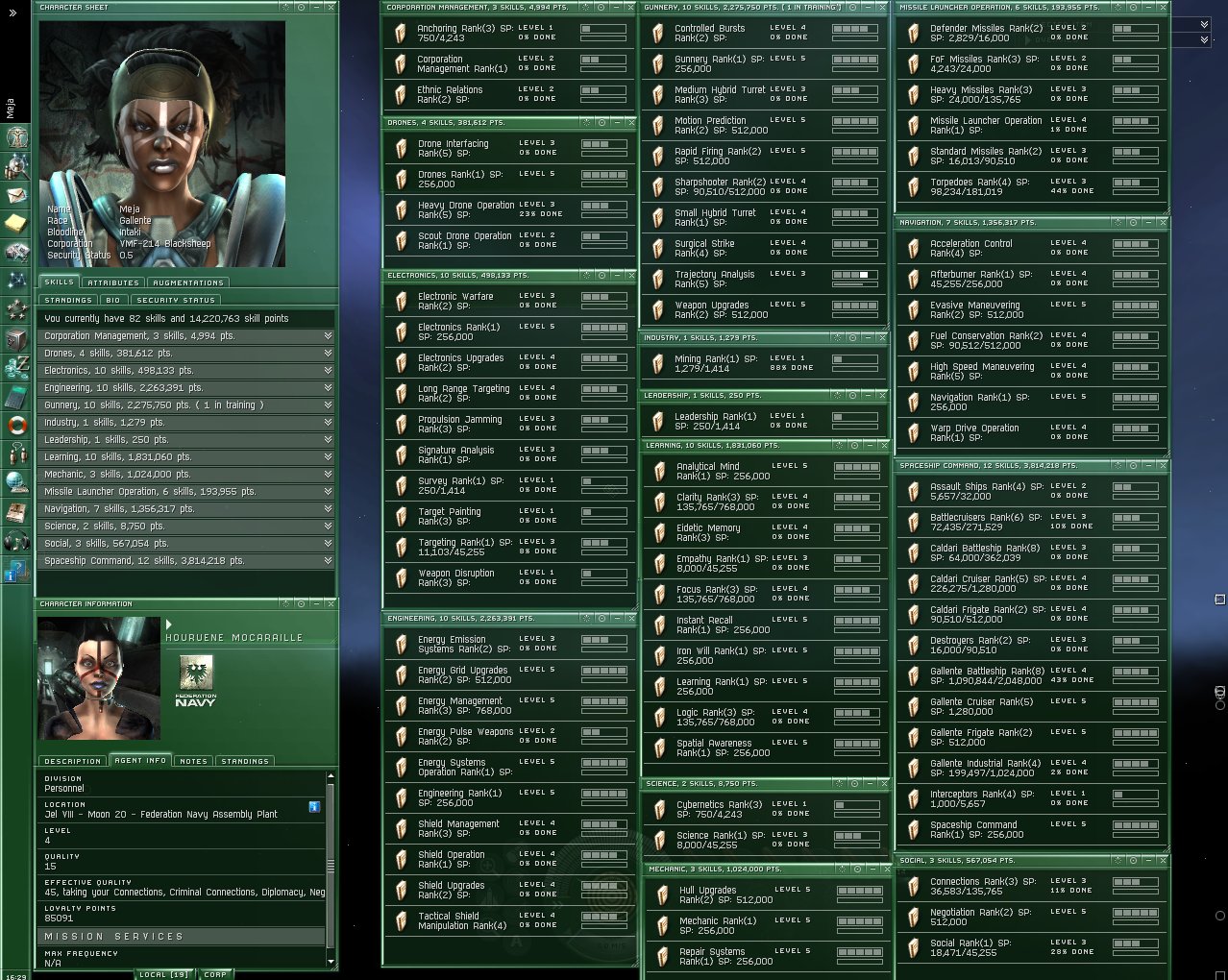This screenshot has width=1228, height=980.
Task: Click the Standings tab in Character Sheet
Action: [68, 300]
